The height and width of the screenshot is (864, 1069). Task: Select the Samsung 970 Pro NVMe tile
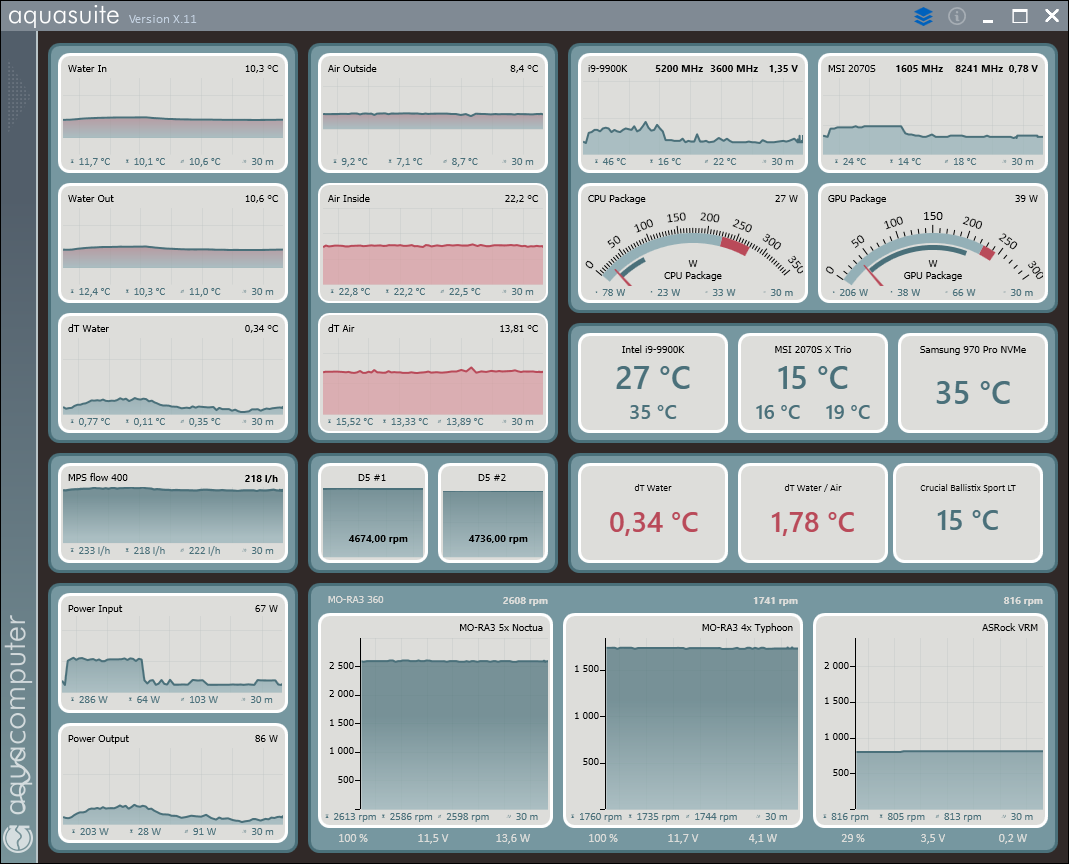pyautogui.click(x=973, y=383)
